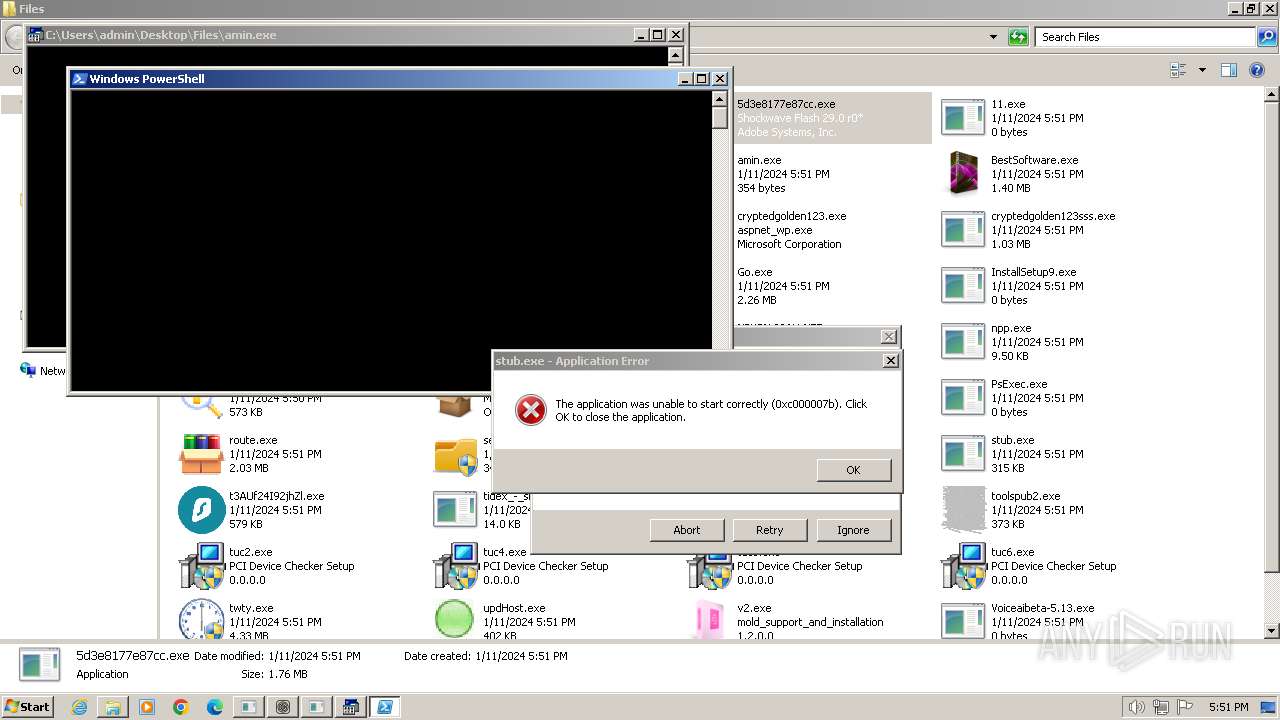The image size is (1280, 720).
Task: Expand the view options dropdown arrow
Action: [x=1202, y=70]
